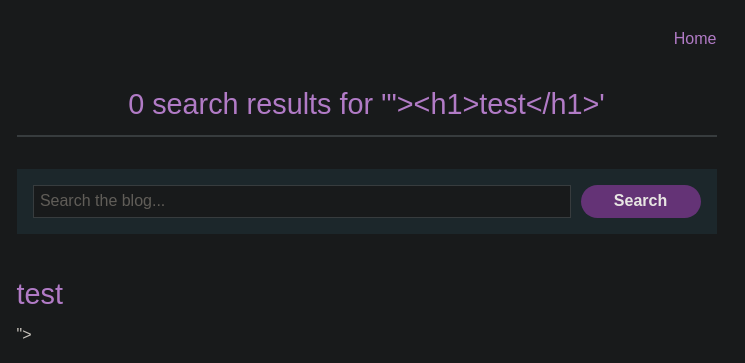Click the gap between input and Search button
745x363 pixels.
[576, 201]
